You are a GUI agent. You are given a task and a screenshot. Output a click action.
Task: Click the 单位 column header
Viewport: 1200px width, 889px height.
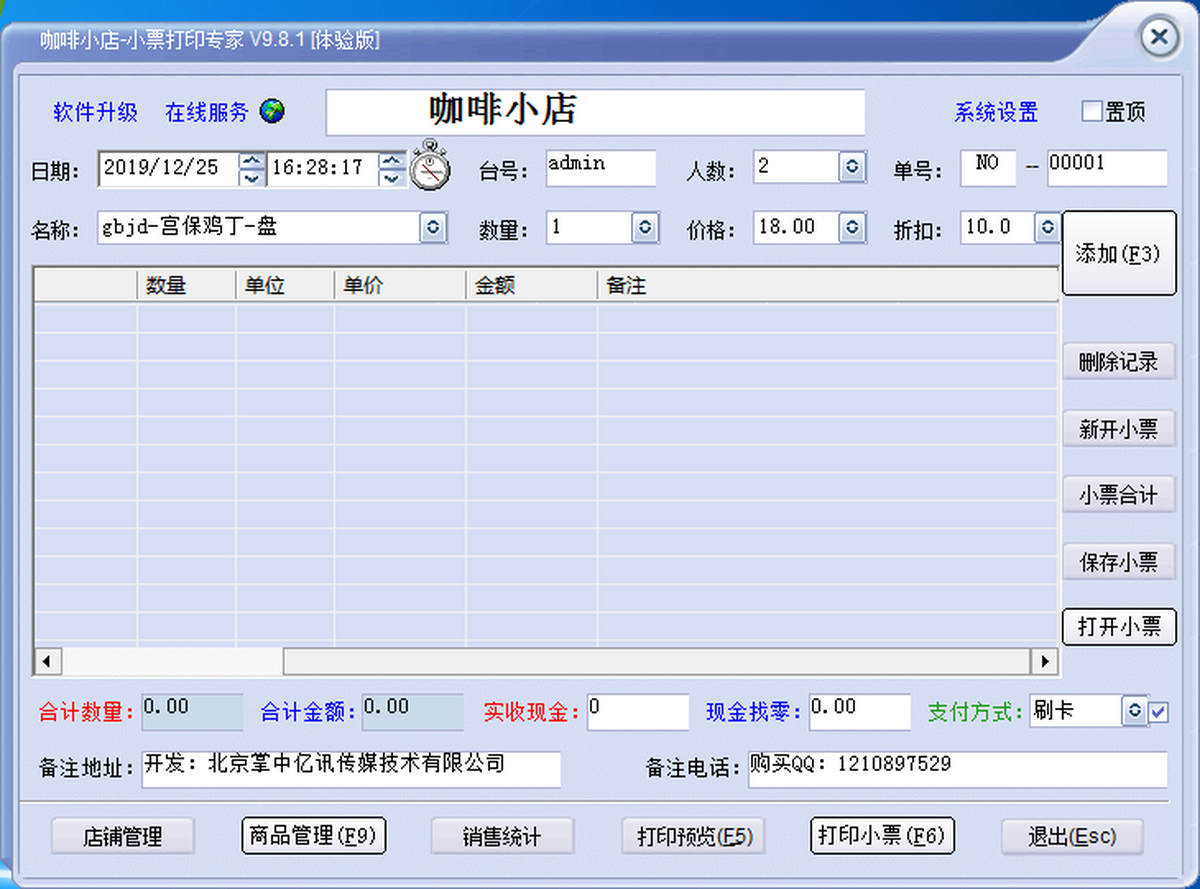(285, 286)
